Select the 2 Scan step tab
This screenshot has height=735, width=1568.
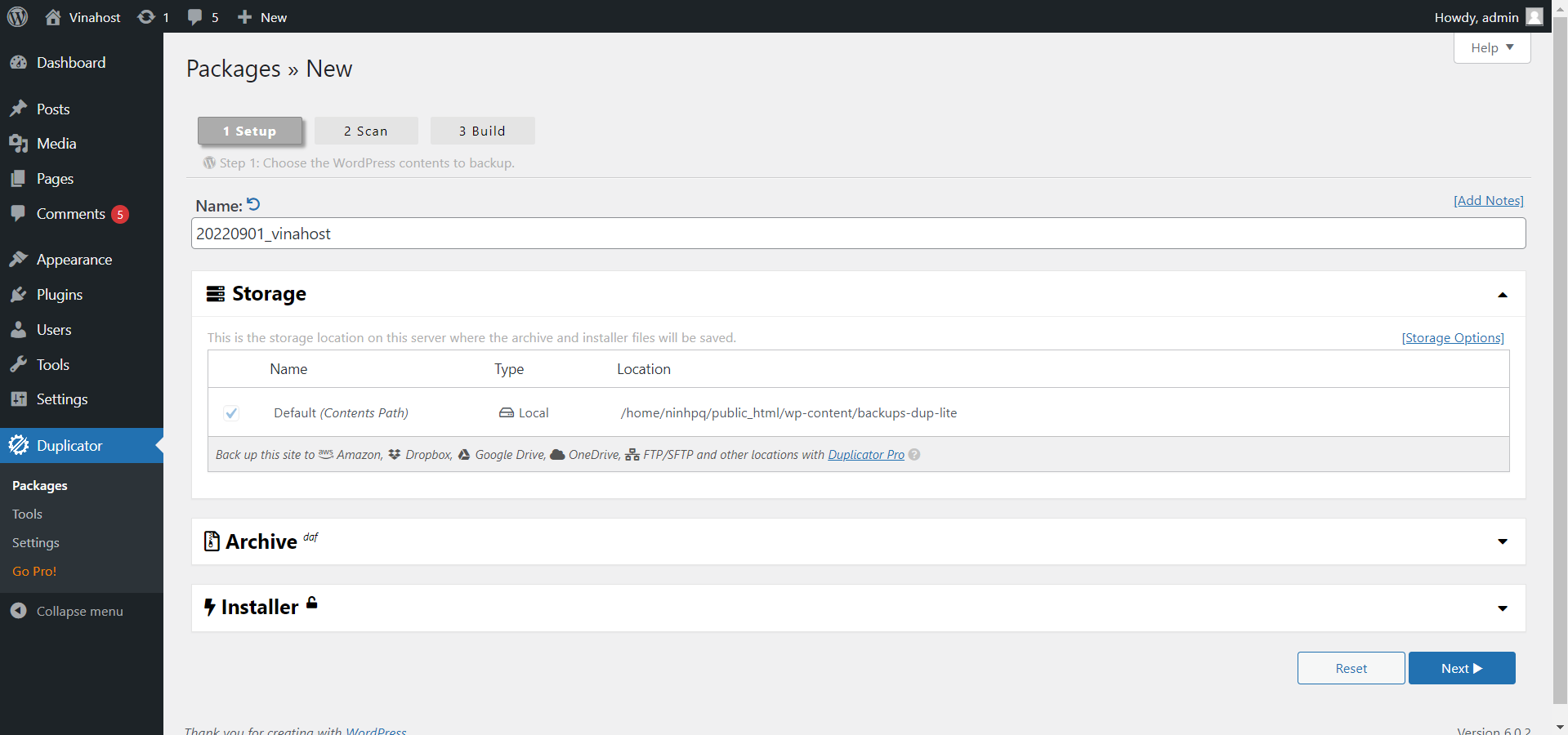click(x=366, y=131)
